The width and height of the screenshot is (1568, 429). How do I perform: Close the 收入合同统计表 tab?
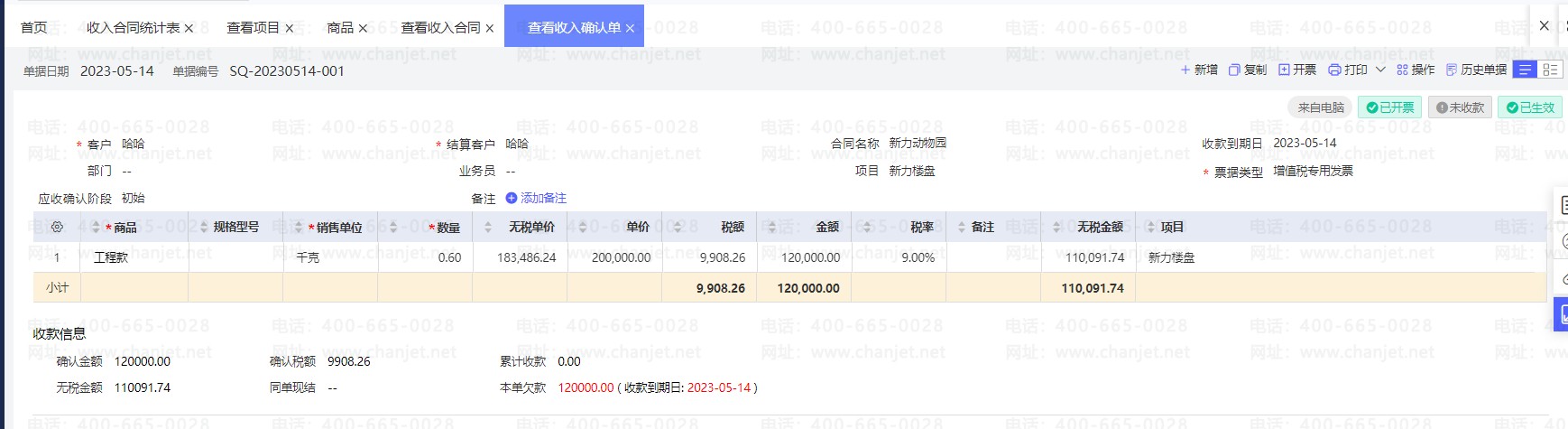point(189,29)
